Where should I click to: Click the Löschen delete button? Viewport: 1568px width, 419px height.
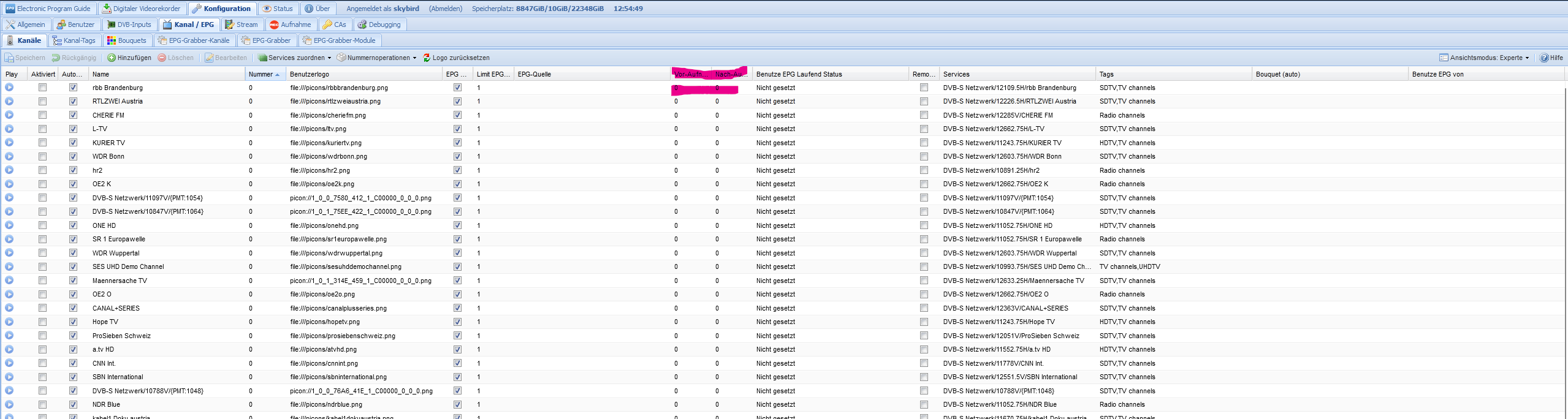176,58
